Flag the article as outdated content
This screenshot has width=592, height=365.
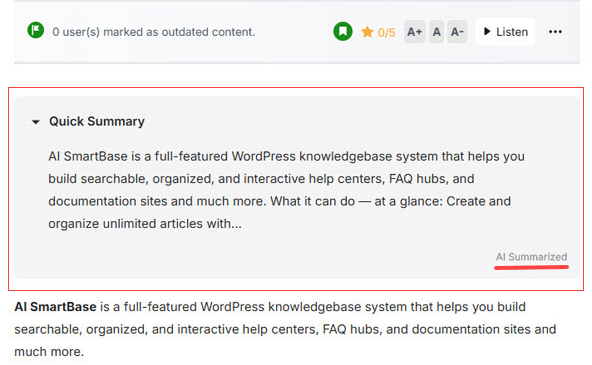(35, 30)
